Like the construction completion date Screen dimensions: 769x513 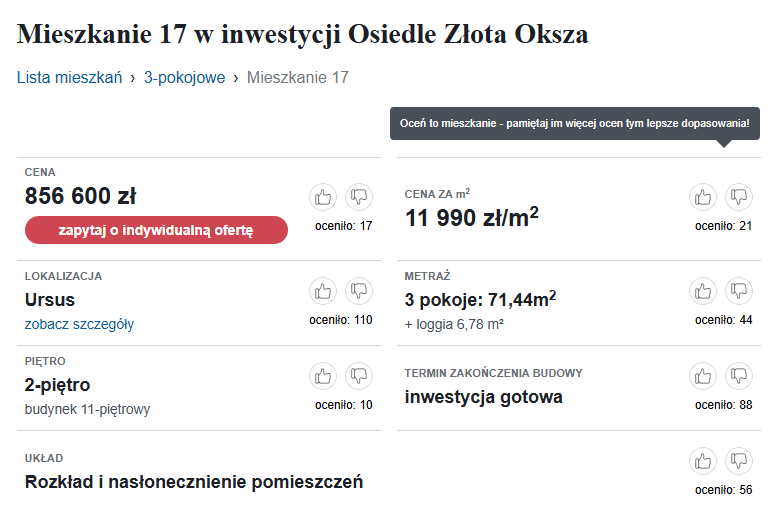pyautogui.click(x=703, y=376)
